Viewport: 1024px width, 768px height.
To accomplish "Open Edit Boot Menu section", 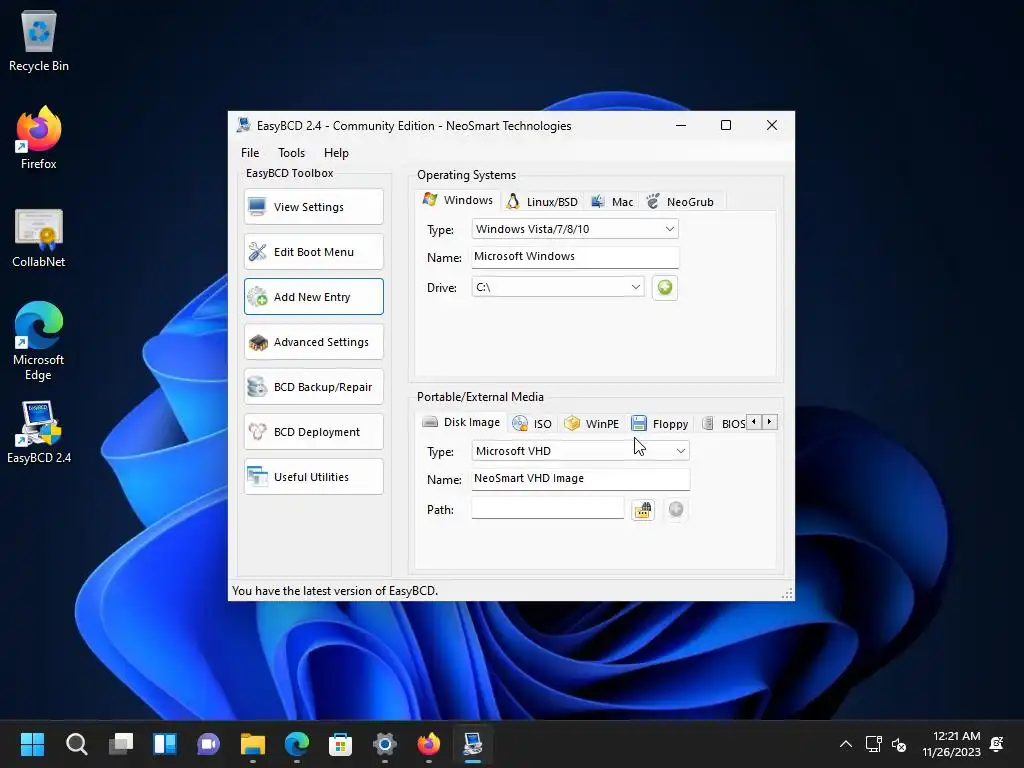I will 313,251.
